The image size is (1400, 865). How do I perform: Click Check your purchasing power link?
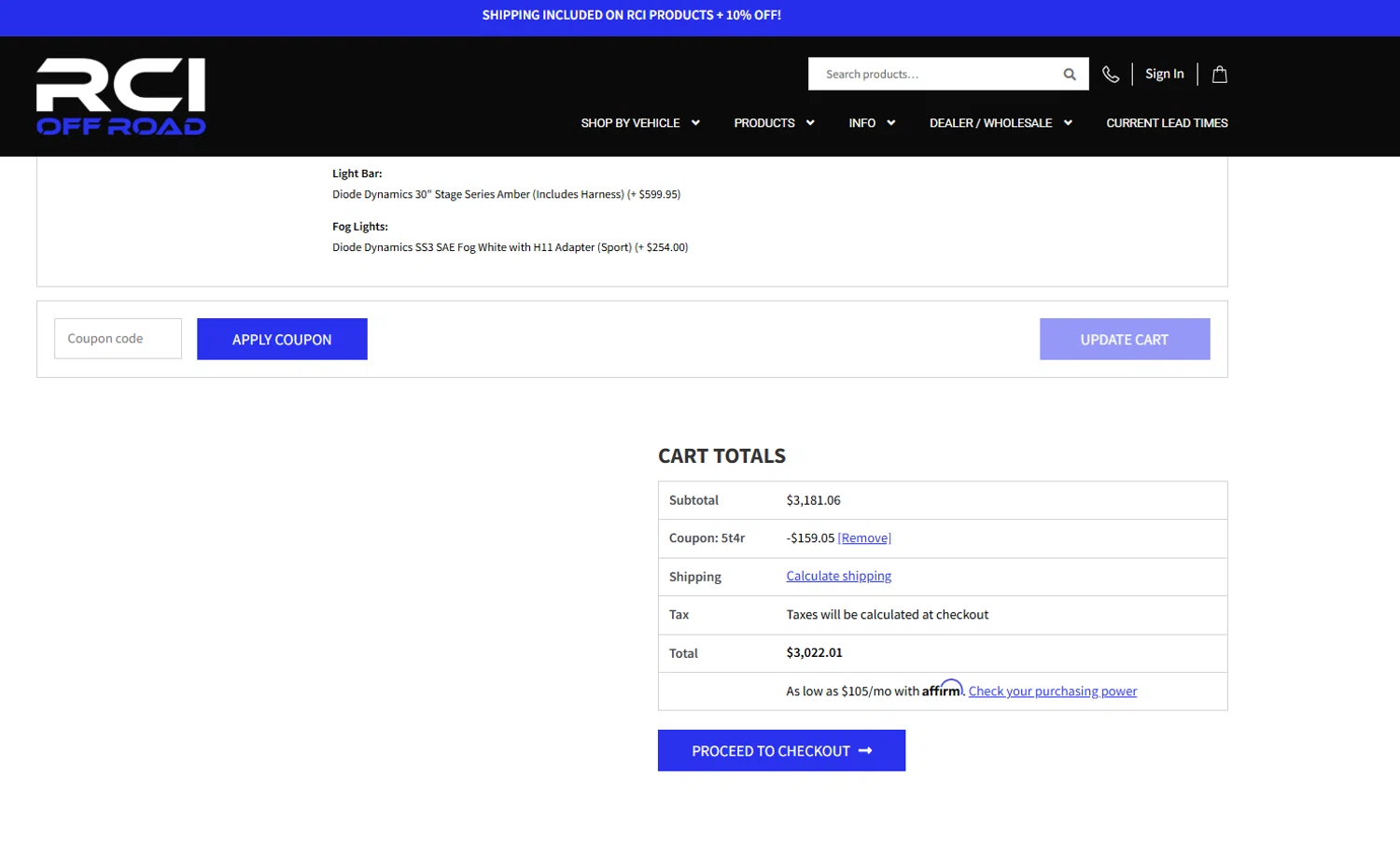click(1053, 691)
